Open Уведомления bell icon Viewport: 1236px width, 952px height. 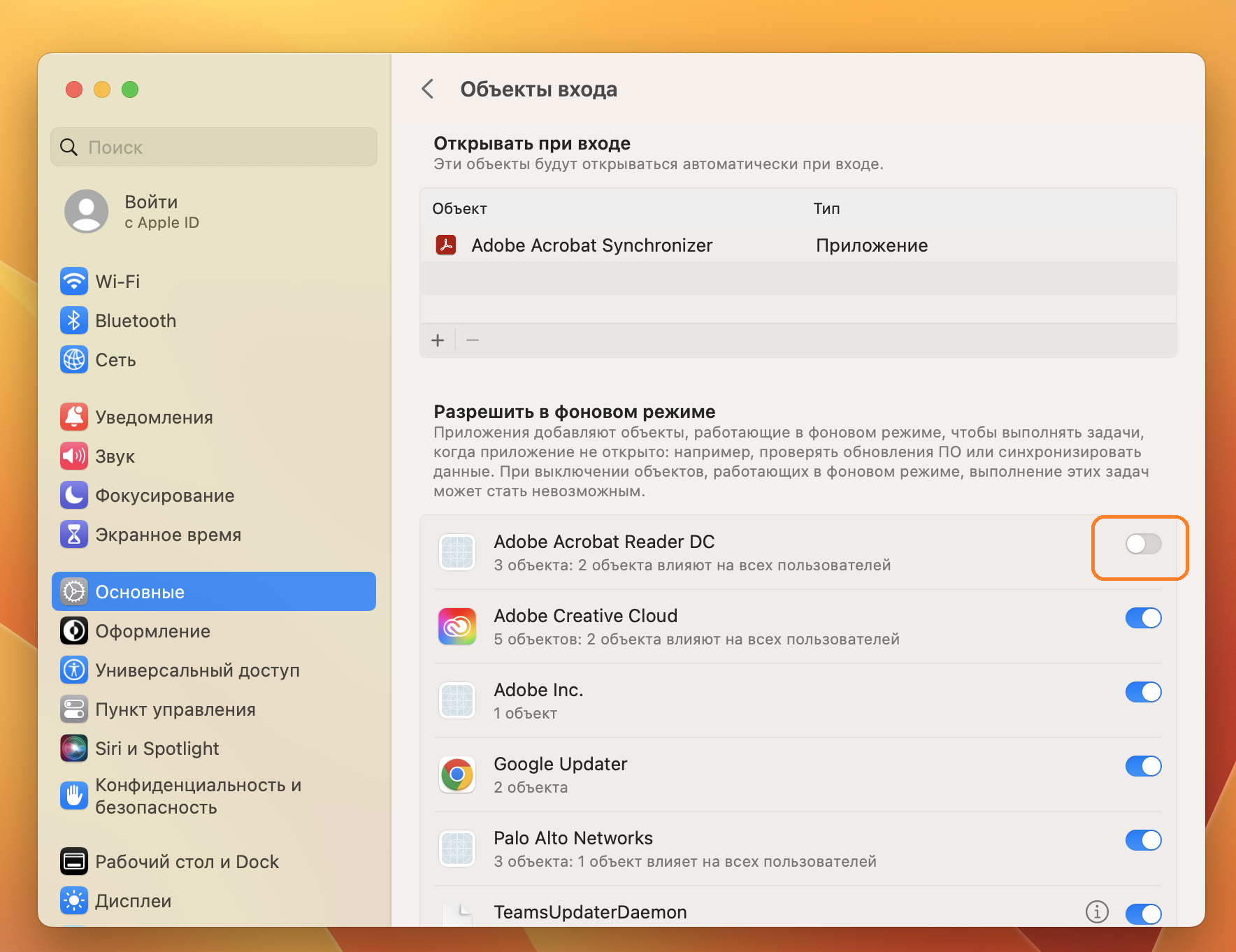pos(74,417)
